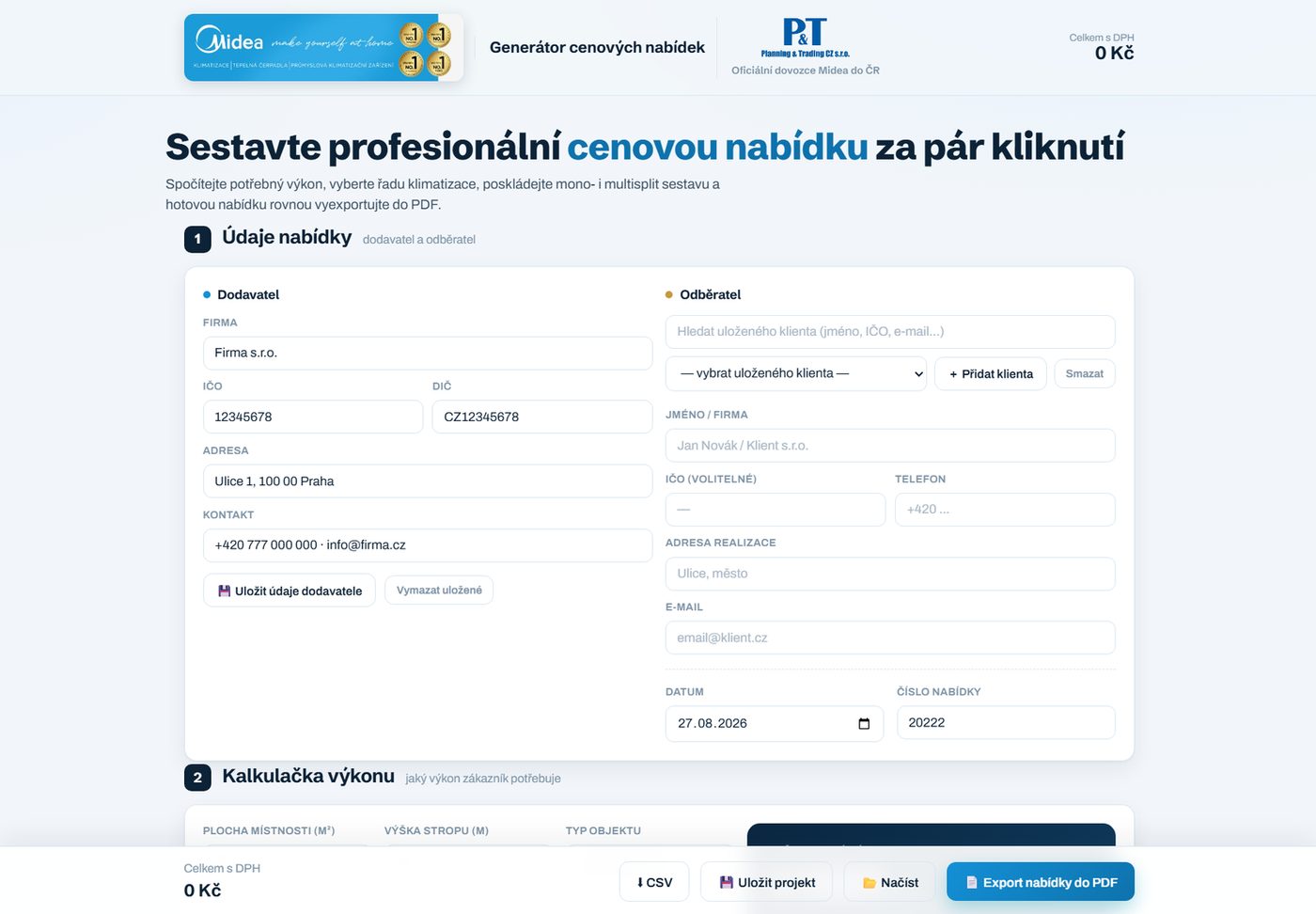The width and height of the screenshot is (1316, 914).
Task: Click the 'Dodavatel' label
Action: pyautogui.click(x=248, y=294)
